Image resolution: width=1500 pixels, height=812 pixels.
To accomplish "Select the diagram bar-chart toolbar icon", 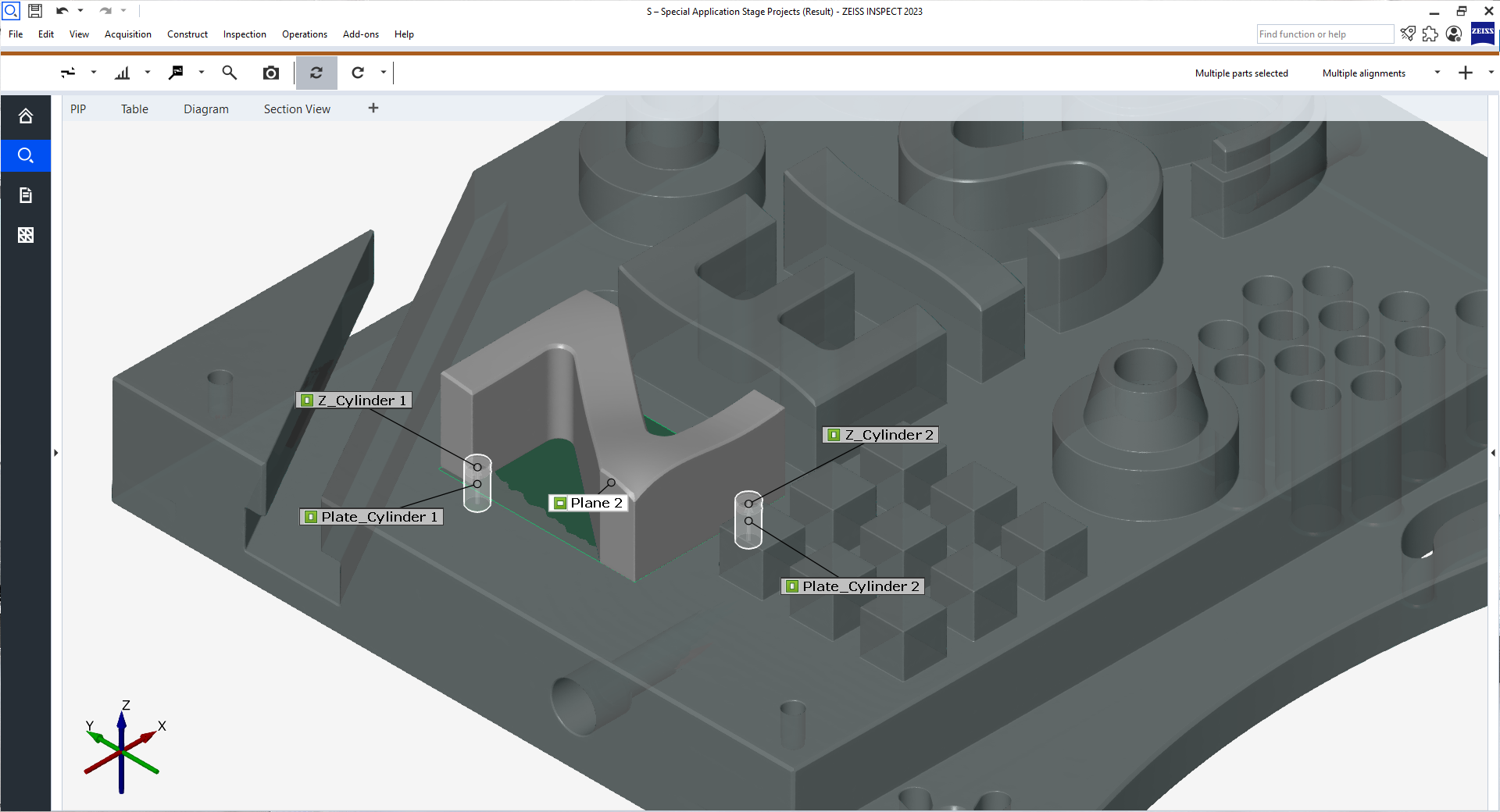I will (123, 73).
